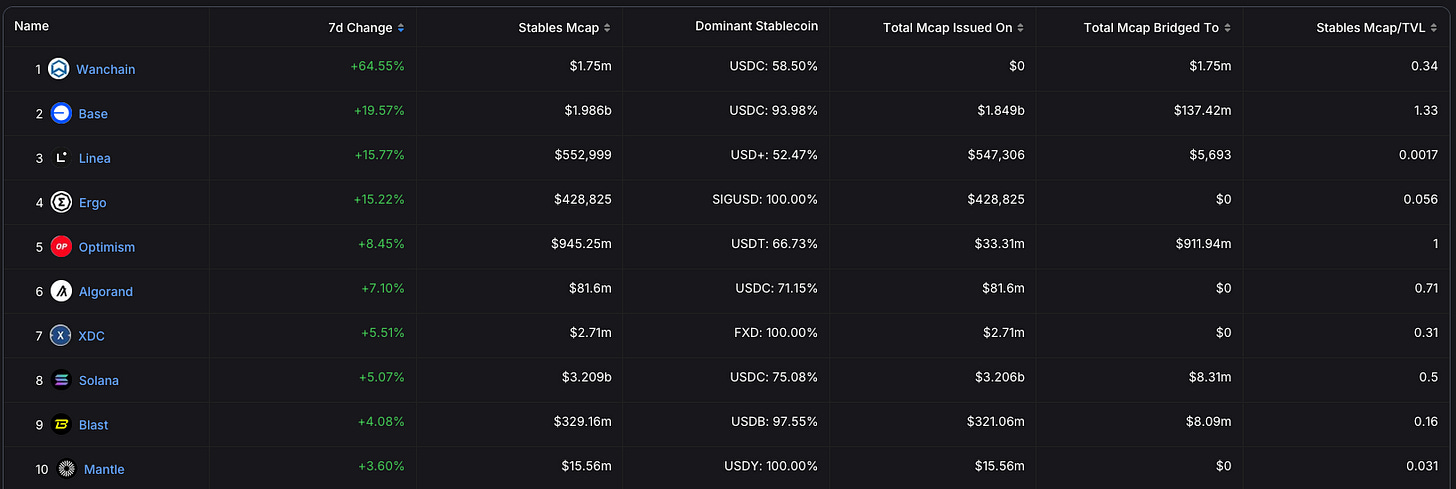Open the Wanchain chain link

click(x=105, y=69)
